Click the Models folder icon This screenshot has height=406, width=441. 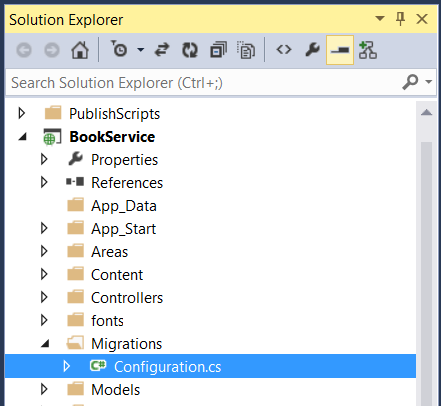[x=75, y=389]
